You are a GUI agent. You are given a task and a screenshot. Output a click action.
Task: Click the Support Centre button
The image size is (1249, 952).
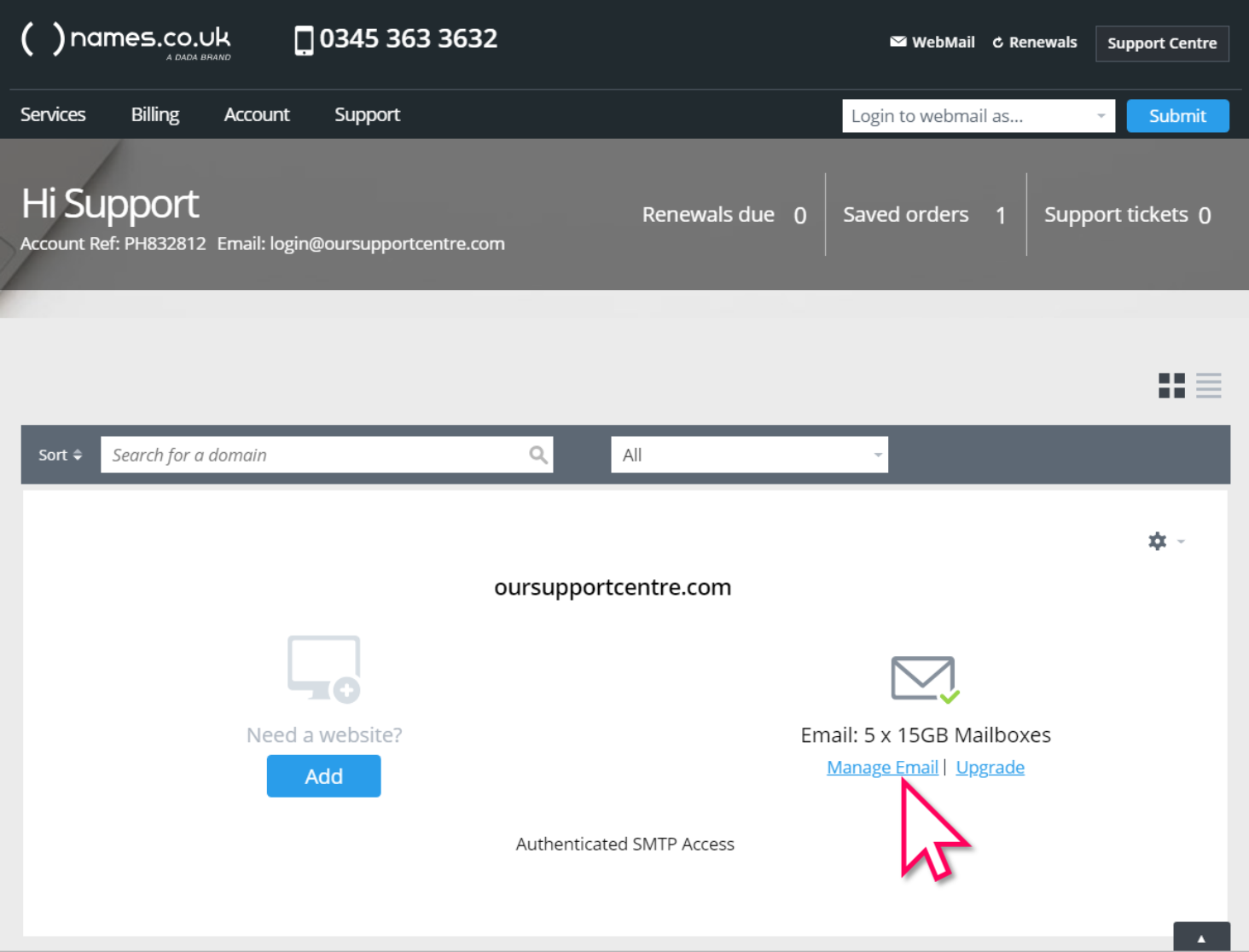pos(1162,44)
